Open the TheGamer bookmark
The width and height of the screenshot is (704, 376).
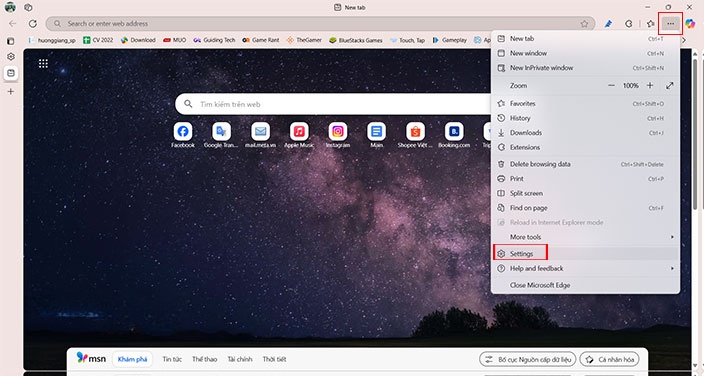[x=304, y=40]
